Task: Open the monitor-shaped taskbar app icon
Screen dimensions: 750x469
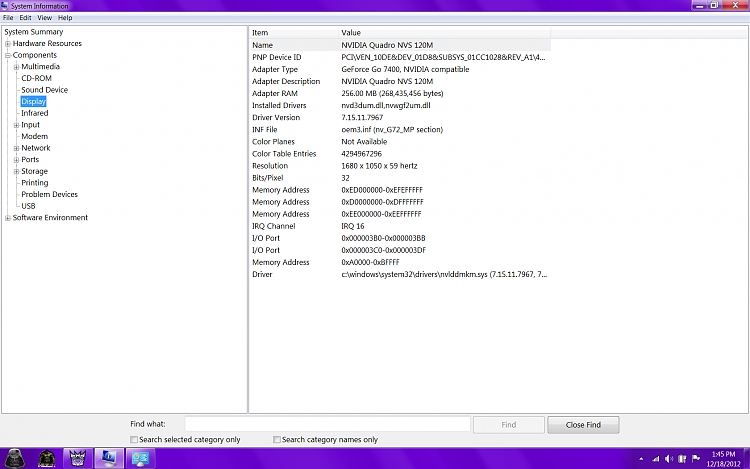Action: (x=141, y=458)
